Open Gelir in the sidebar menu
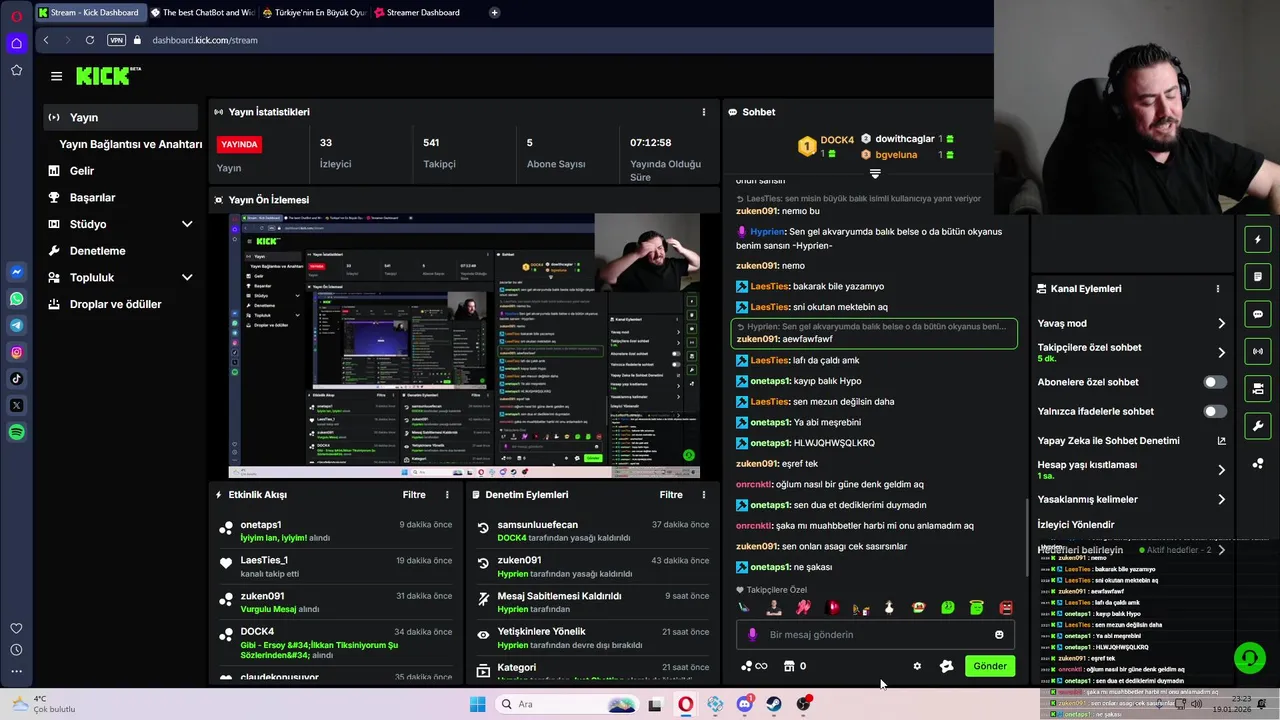 pyautogui.click(x=120, y=171)
